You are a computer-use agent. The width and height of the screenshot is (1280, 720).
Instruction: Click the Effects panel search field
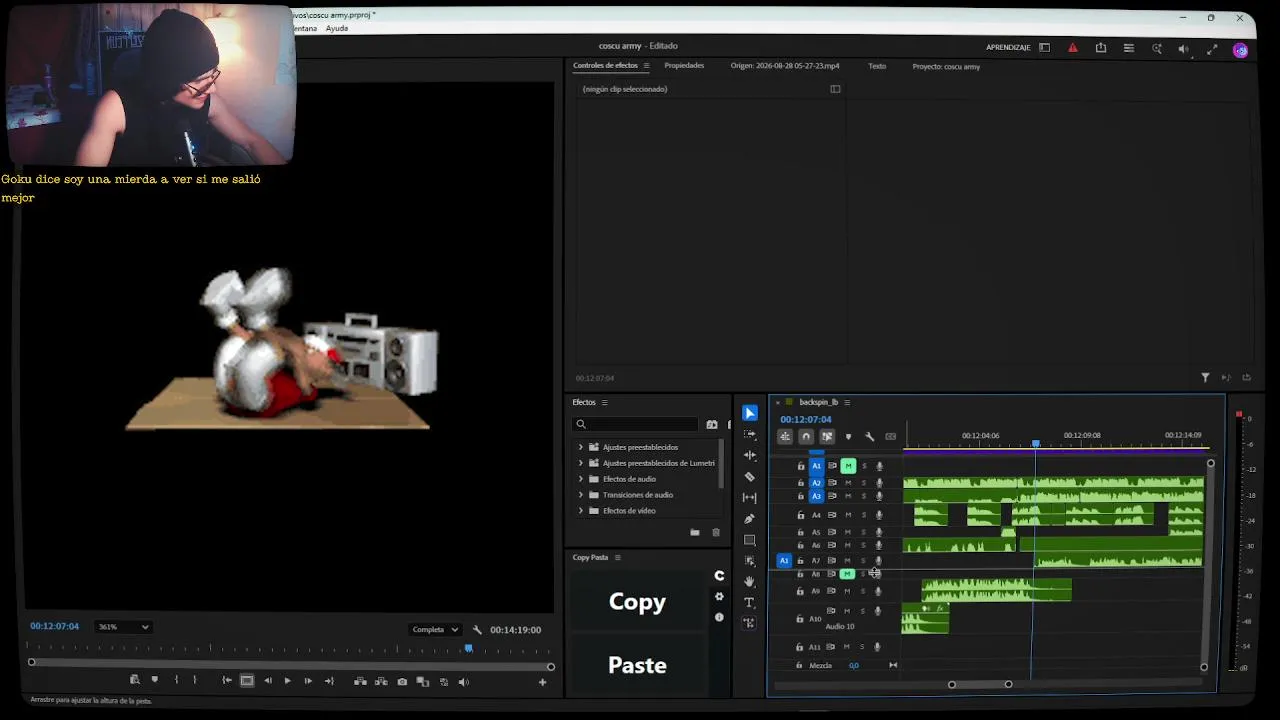636,424
